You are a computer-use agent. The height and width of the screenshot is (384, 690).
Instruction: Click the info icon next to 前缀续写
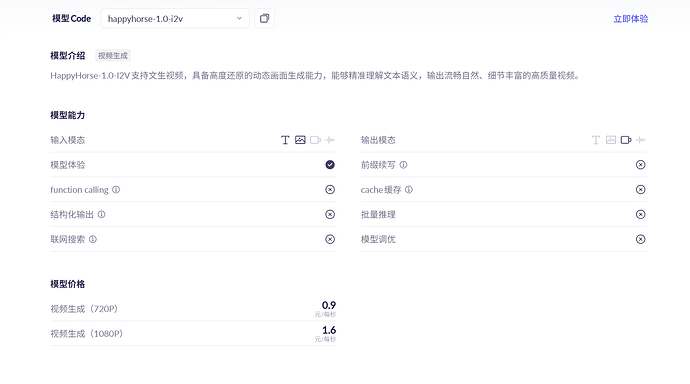(403, 165)
